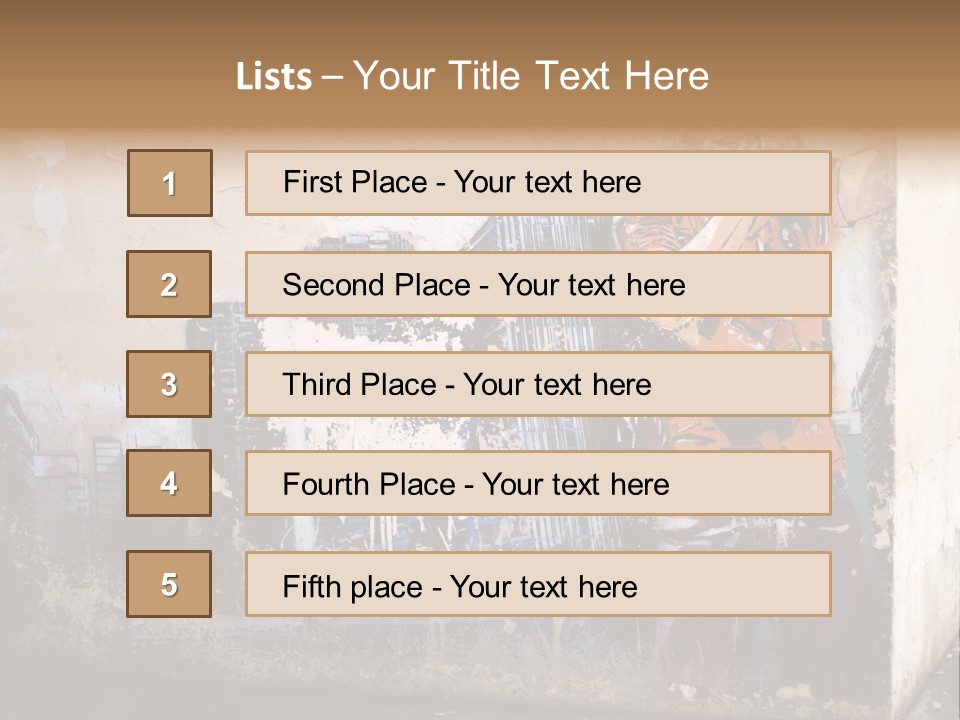Click the bold word Lists in title
This screenshot has height=720, width=960.
[x=274, y=77]
